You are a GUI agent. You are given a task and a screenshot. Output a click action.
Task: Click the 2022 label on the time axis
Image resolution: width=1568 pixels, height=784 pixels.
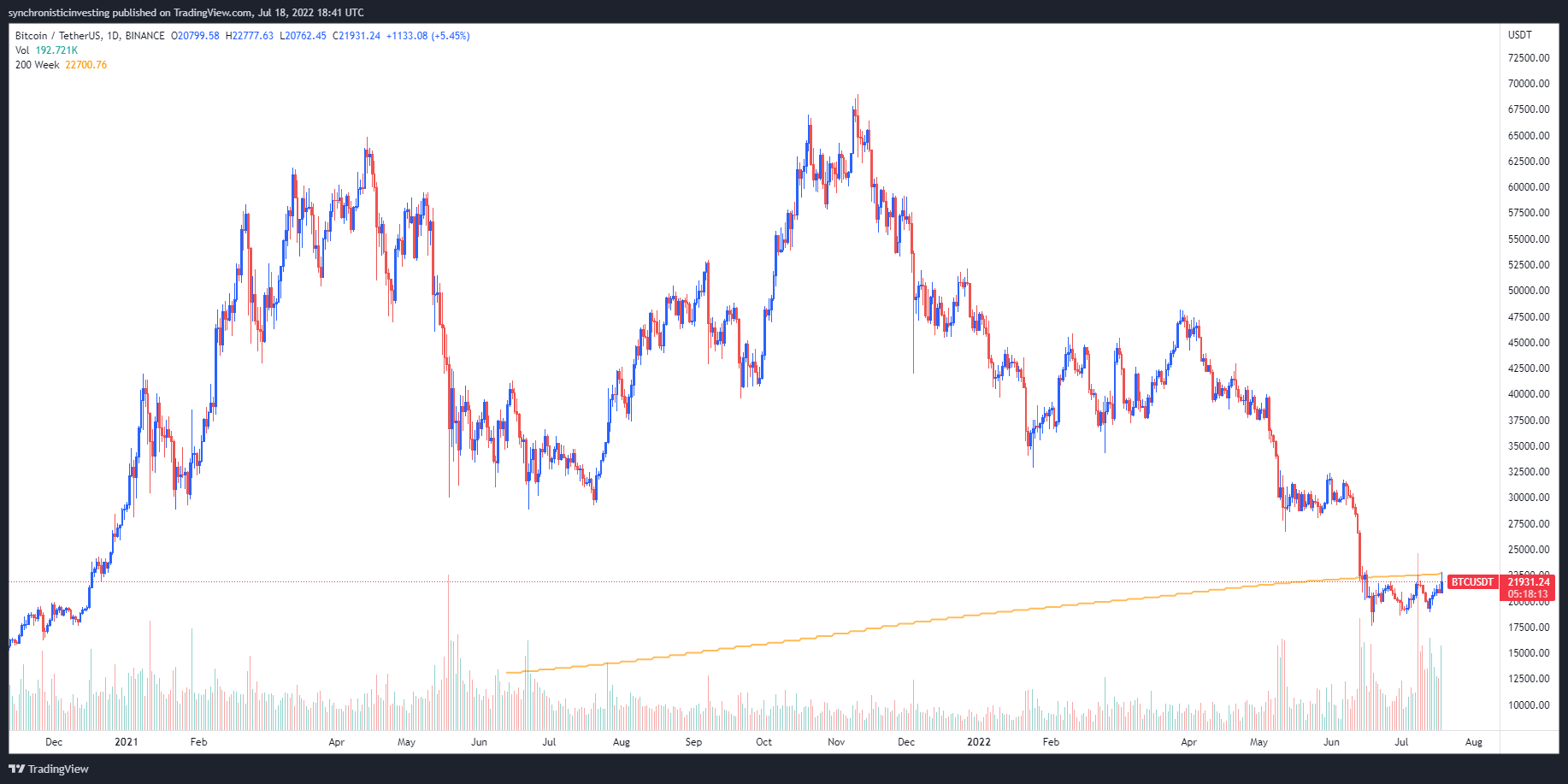(978, 742)
